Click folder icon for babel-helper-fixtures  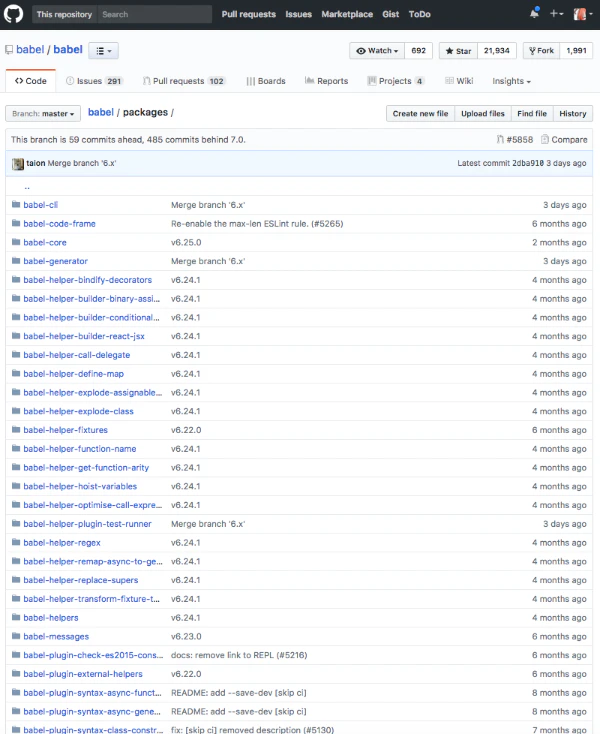coord(16,429)
